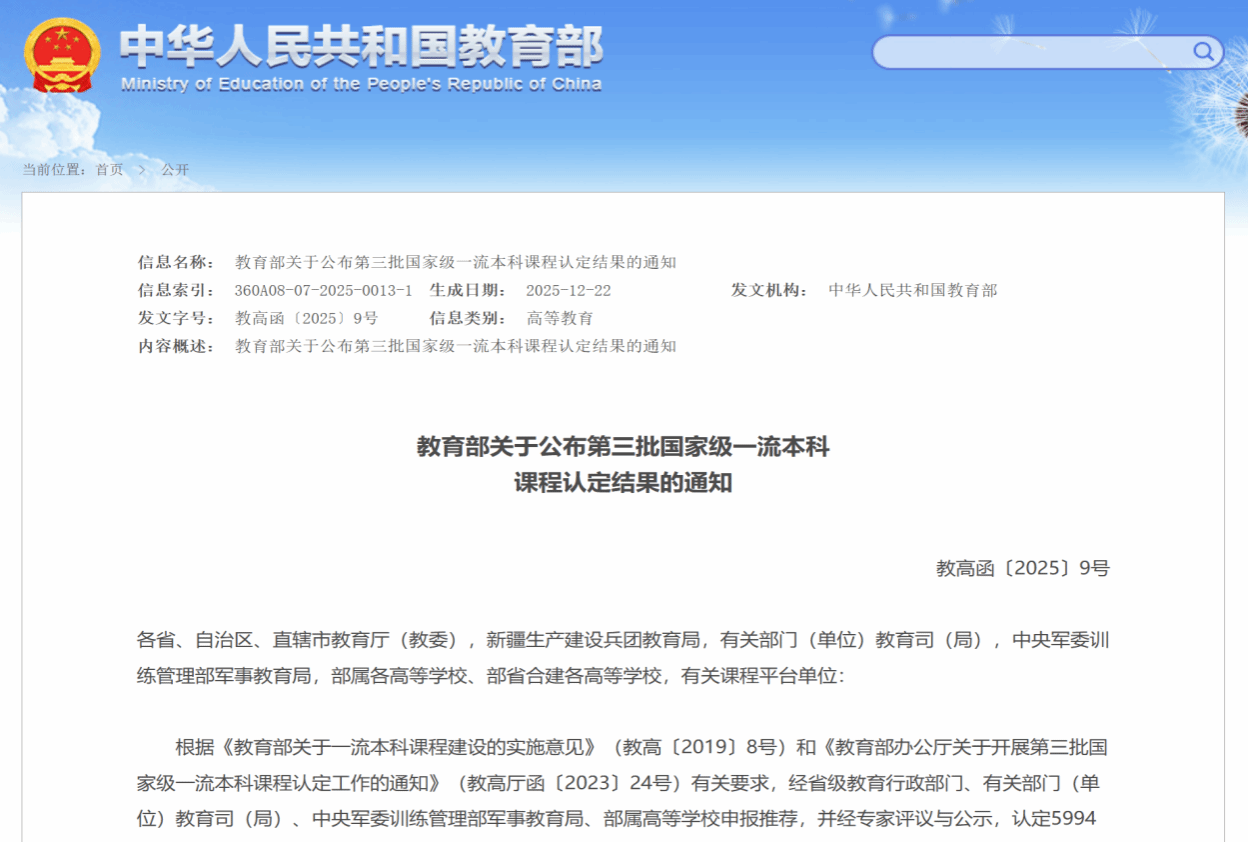Open 公开 breadcrumb link
This screenshot has width=1248, height=842.
point(175,170)
